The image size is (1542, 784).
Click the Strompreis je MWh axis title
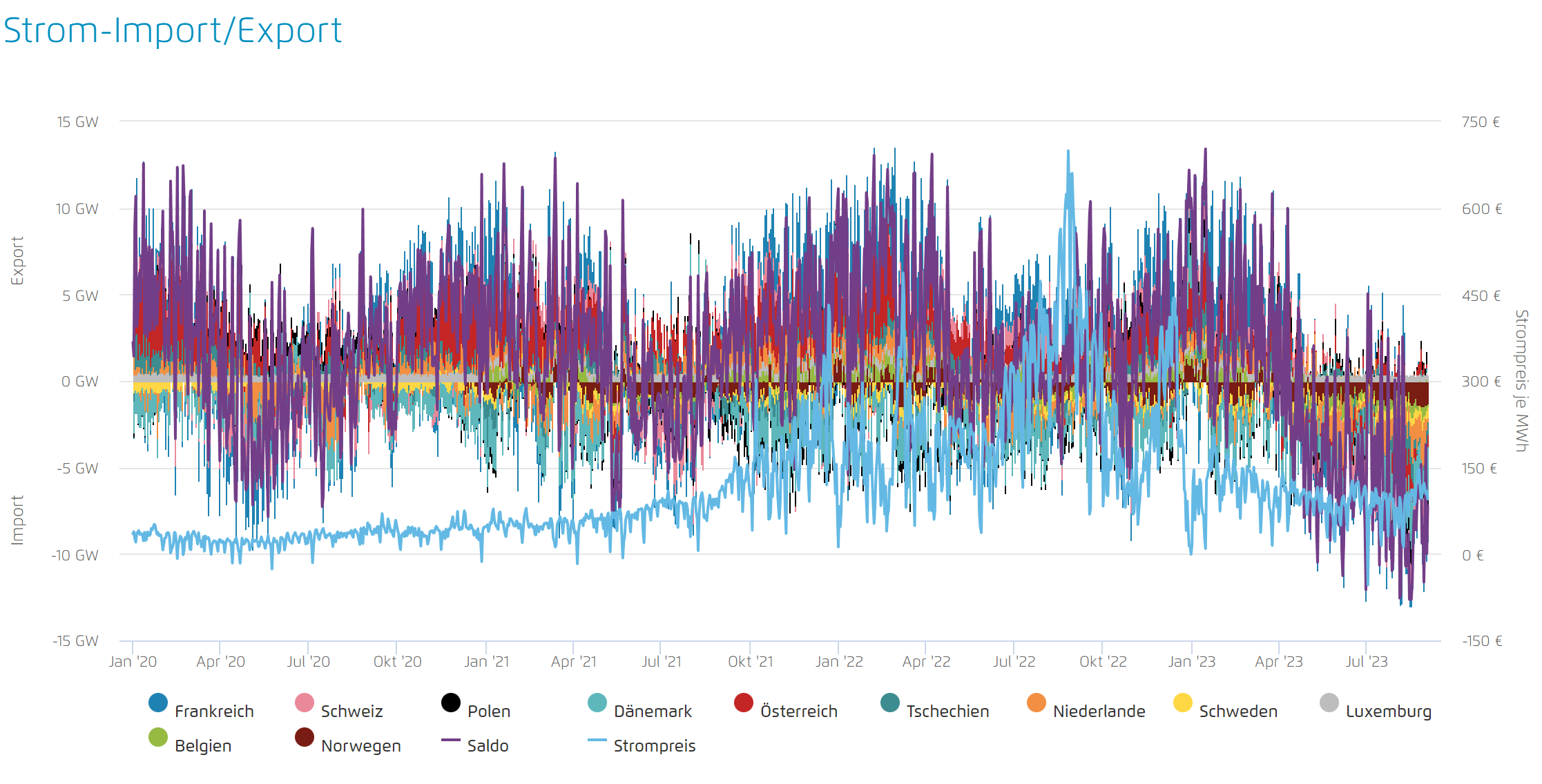click(1521, 381)
